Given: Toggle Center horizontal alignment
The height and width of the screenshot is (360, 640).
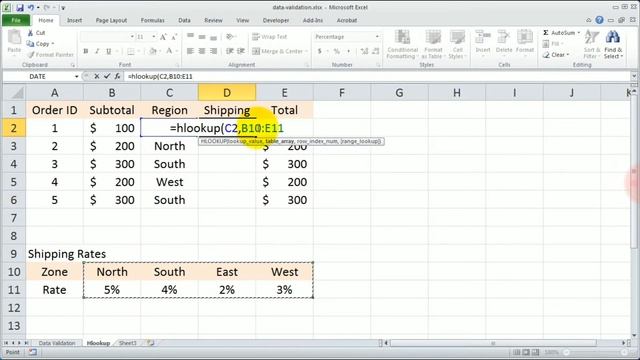Looking at the screenshot, I should tap(202, 51).
